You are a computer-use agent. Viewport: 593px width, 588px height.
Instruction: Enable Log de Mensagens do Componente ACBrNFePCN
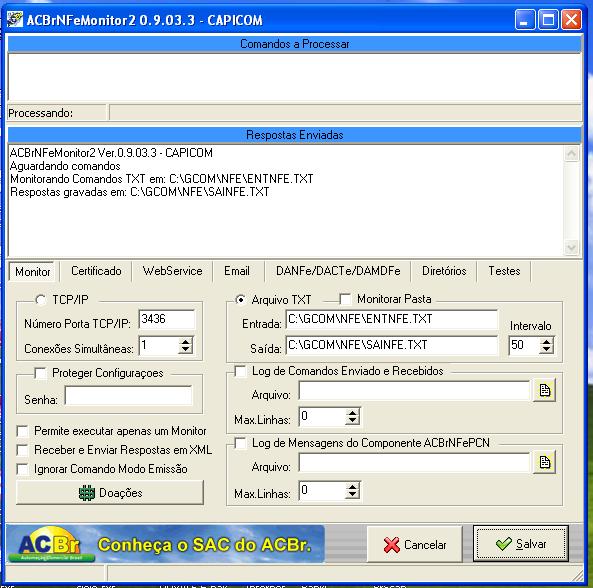click(240, 443)
